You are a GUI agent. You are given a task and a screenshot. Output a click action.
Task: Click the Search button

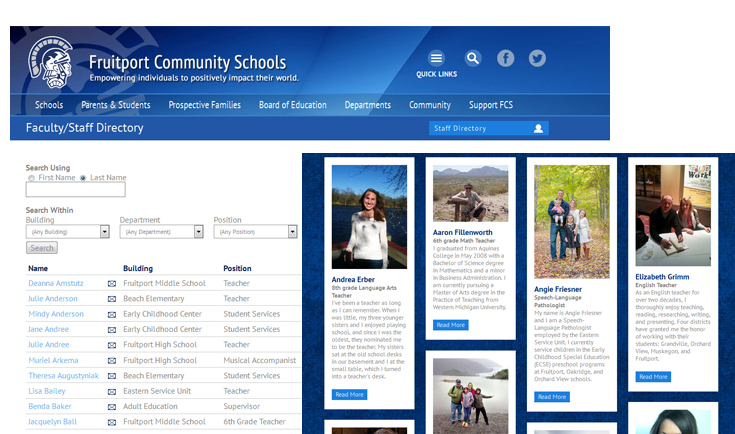(42, 248)
